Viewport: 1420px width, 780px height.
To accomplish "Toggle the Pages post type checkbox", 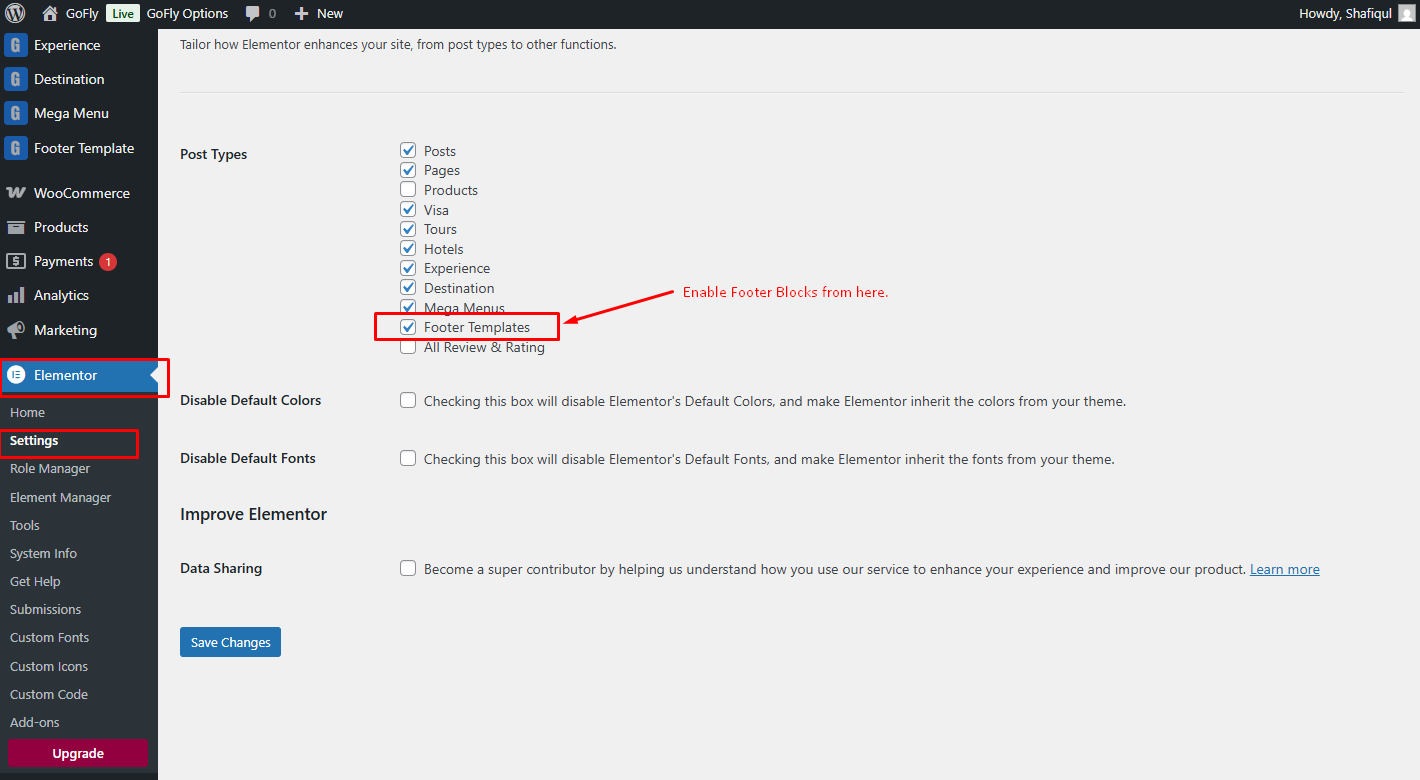I will coord(408,170).
